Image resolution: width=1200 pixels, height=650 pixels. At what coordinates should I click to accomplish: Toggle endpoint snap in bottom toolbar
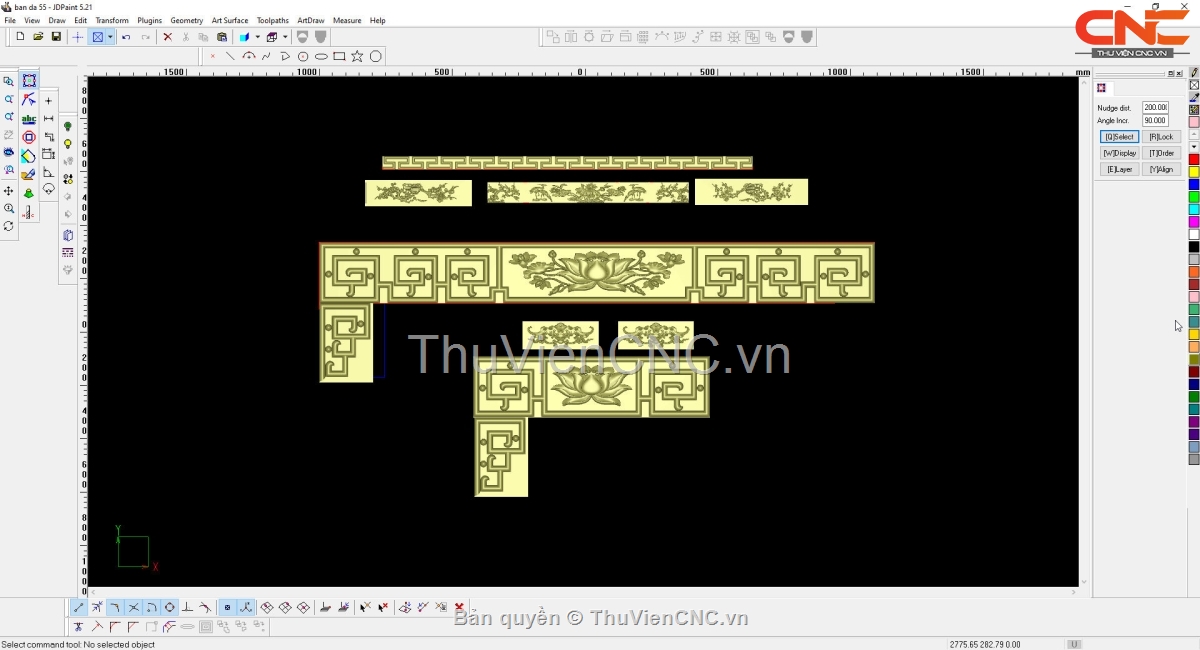(79, 607)
